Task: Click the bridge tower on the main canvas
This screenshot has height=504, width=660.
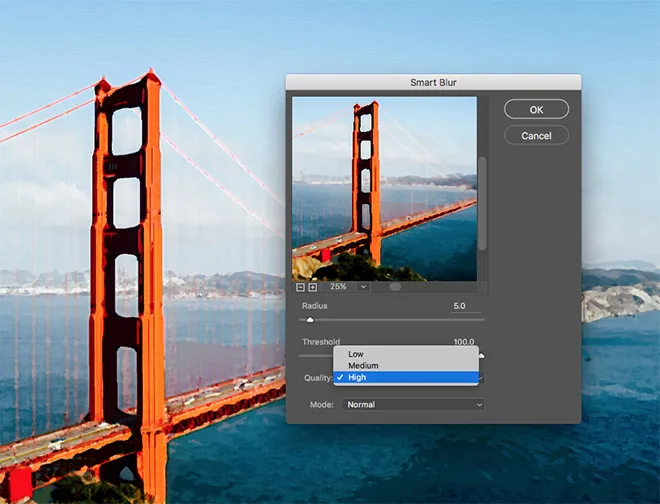Action: click(x=127, y=250)
